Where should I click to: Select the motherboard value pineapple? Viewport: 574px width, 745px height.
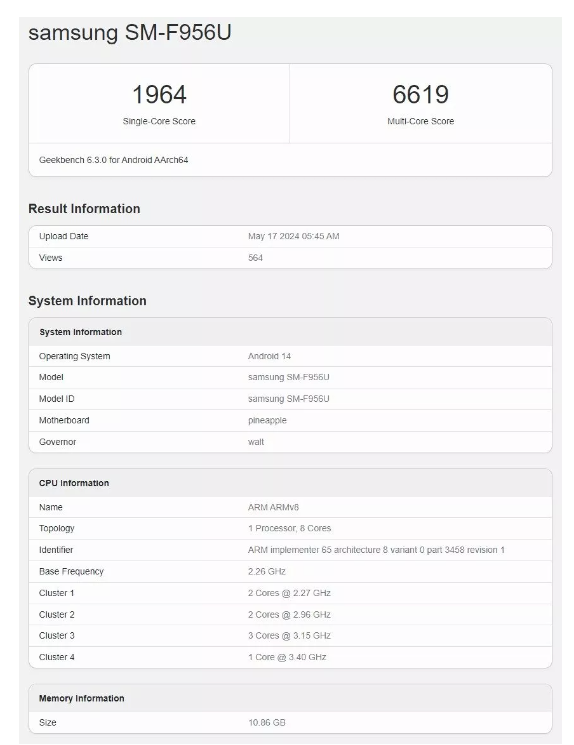[267, 420]
